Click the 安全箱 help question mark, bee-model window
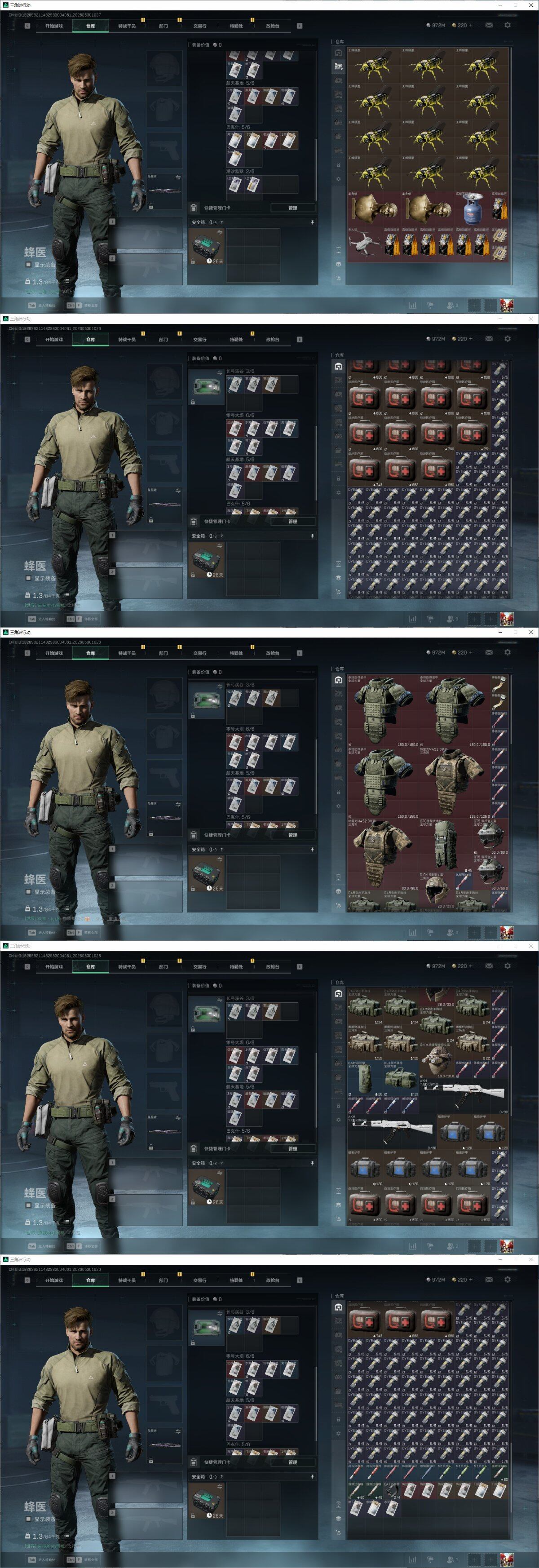This screenshot has height=1568, width=539. [x=221, y=222]
